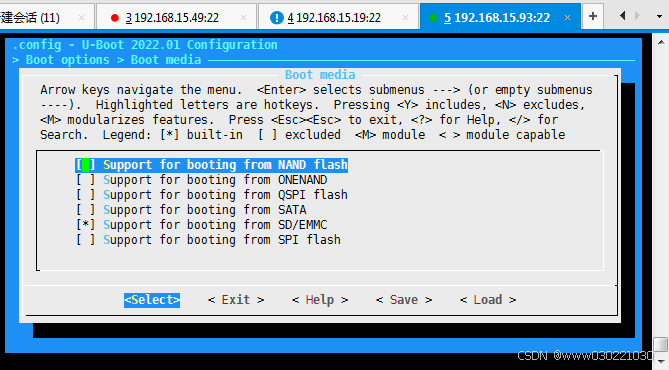
Task: Enable SATA boot support checkbox
Action: [85, 210]
